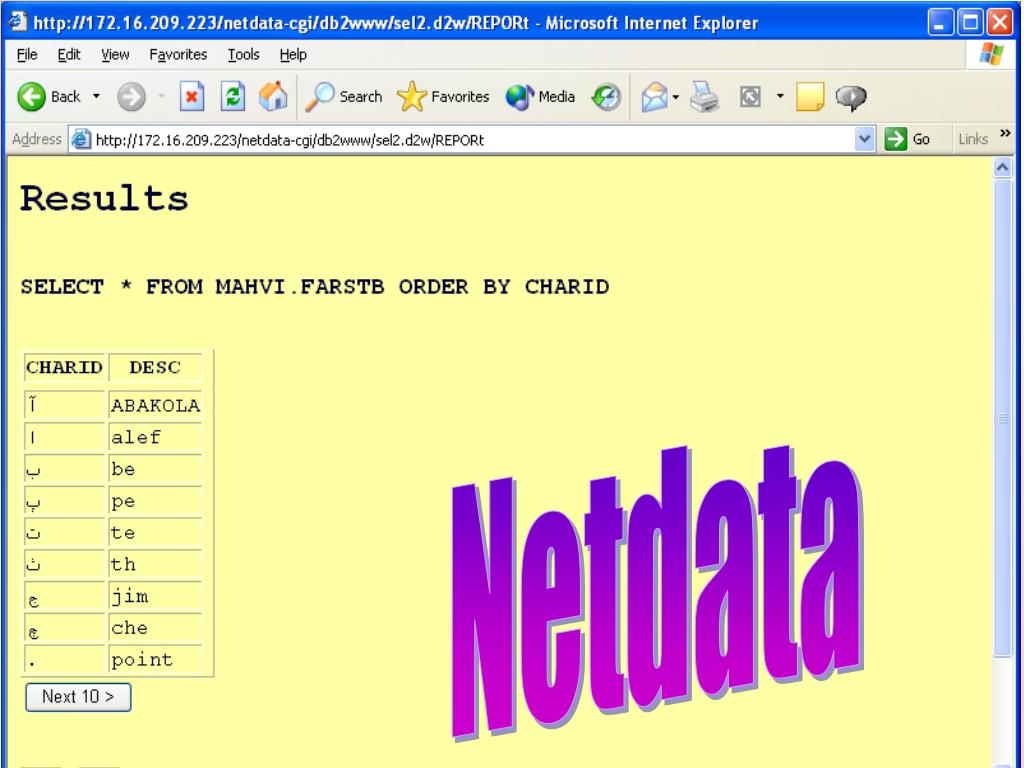
Task: Open the Favorites pane from toolbar
Action: tap(443, 97)
